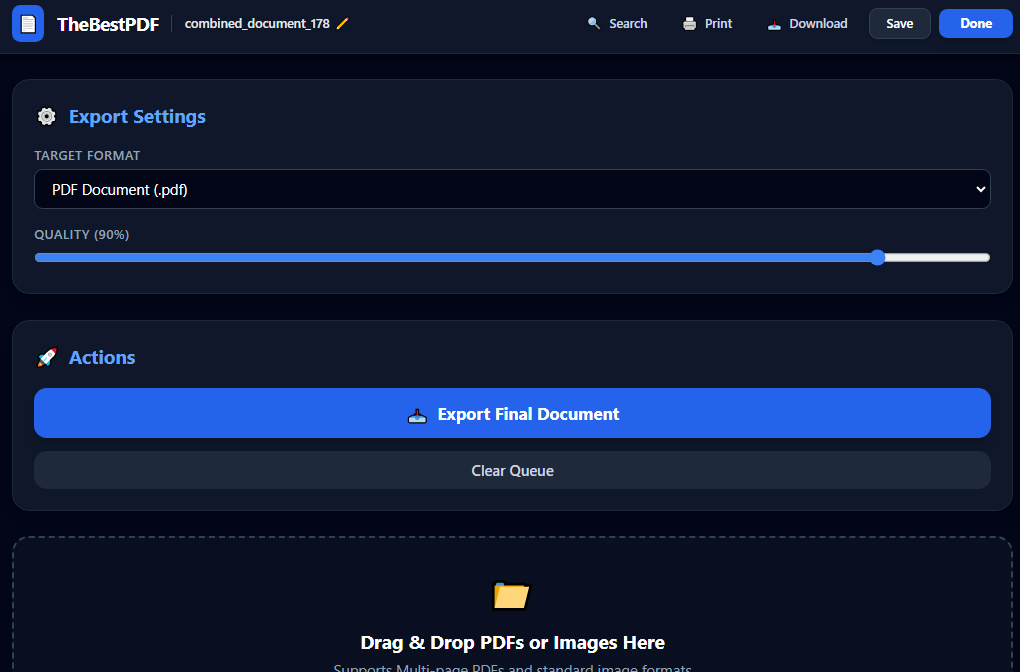Click the magnifier Search icon
This screenshot has height=672, width=1020.
coord(594,24)
